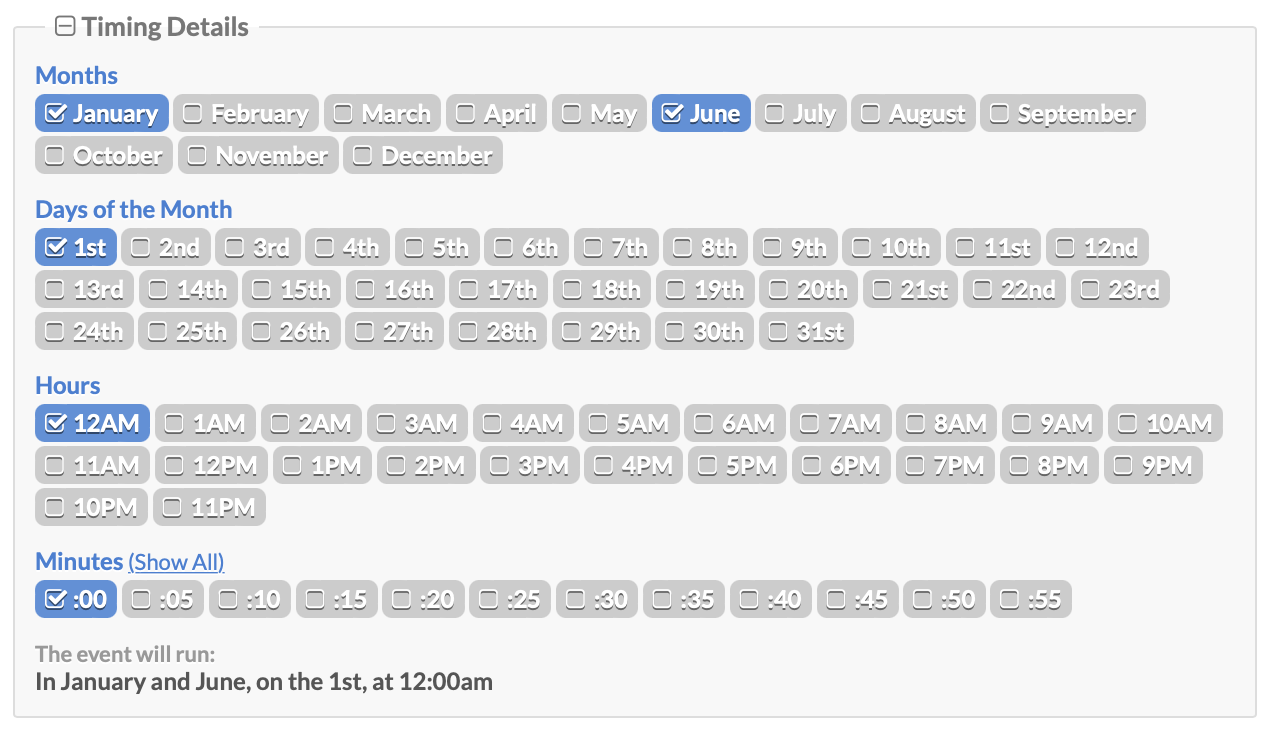Select the :30 minute checkbox
Image resolution: width=1270 pixels, height=732 pixels.
596,599
